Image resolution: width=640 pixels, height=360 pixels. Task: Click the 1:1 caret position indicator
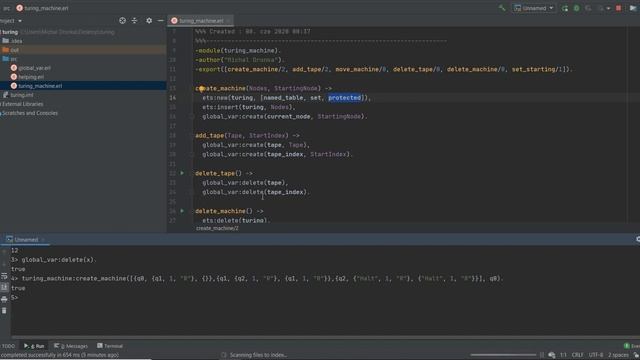tap(563, 355)
